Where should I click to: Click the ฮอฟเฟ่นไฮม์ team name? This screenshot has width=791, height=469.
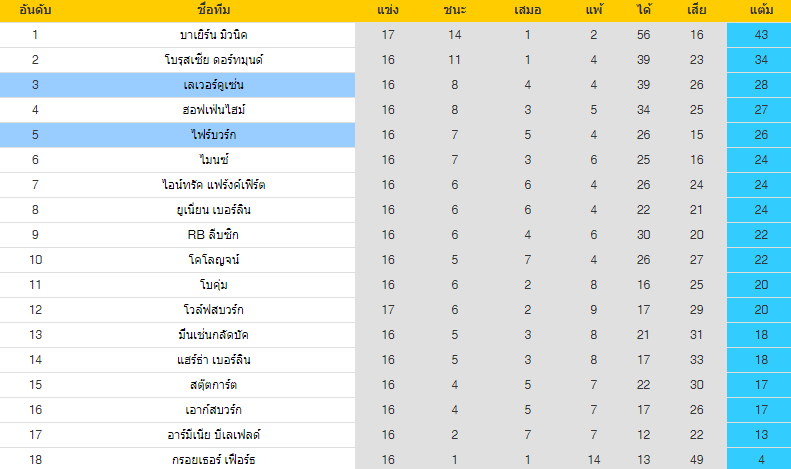213,110
